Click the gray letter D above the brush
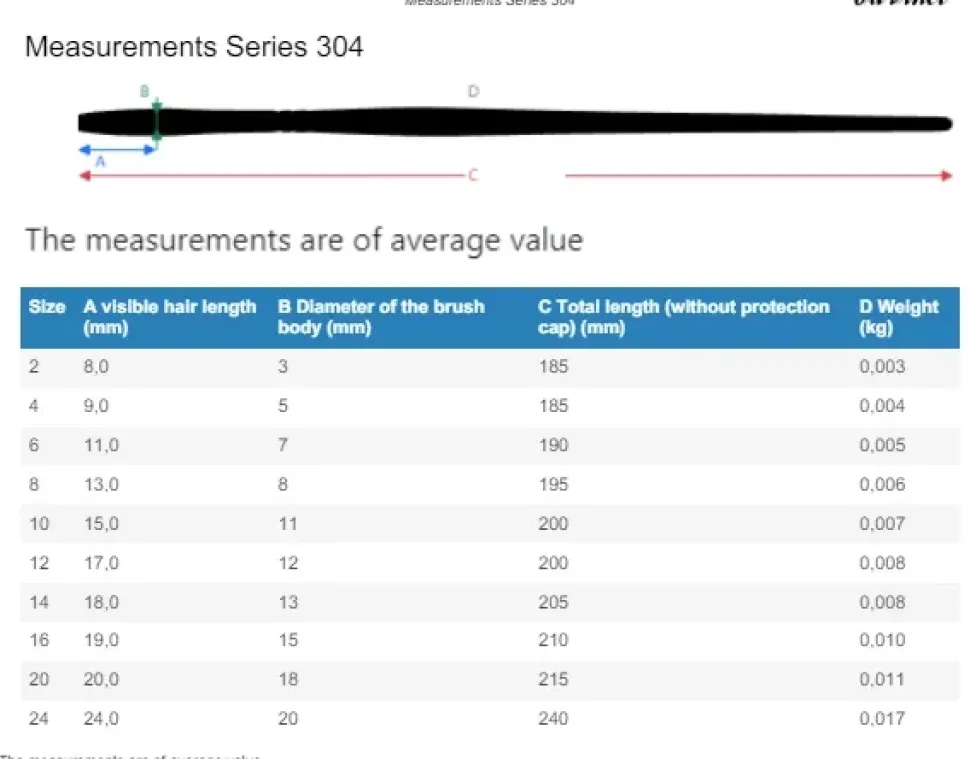Screen dimensions: 970x759 [473, 92]
